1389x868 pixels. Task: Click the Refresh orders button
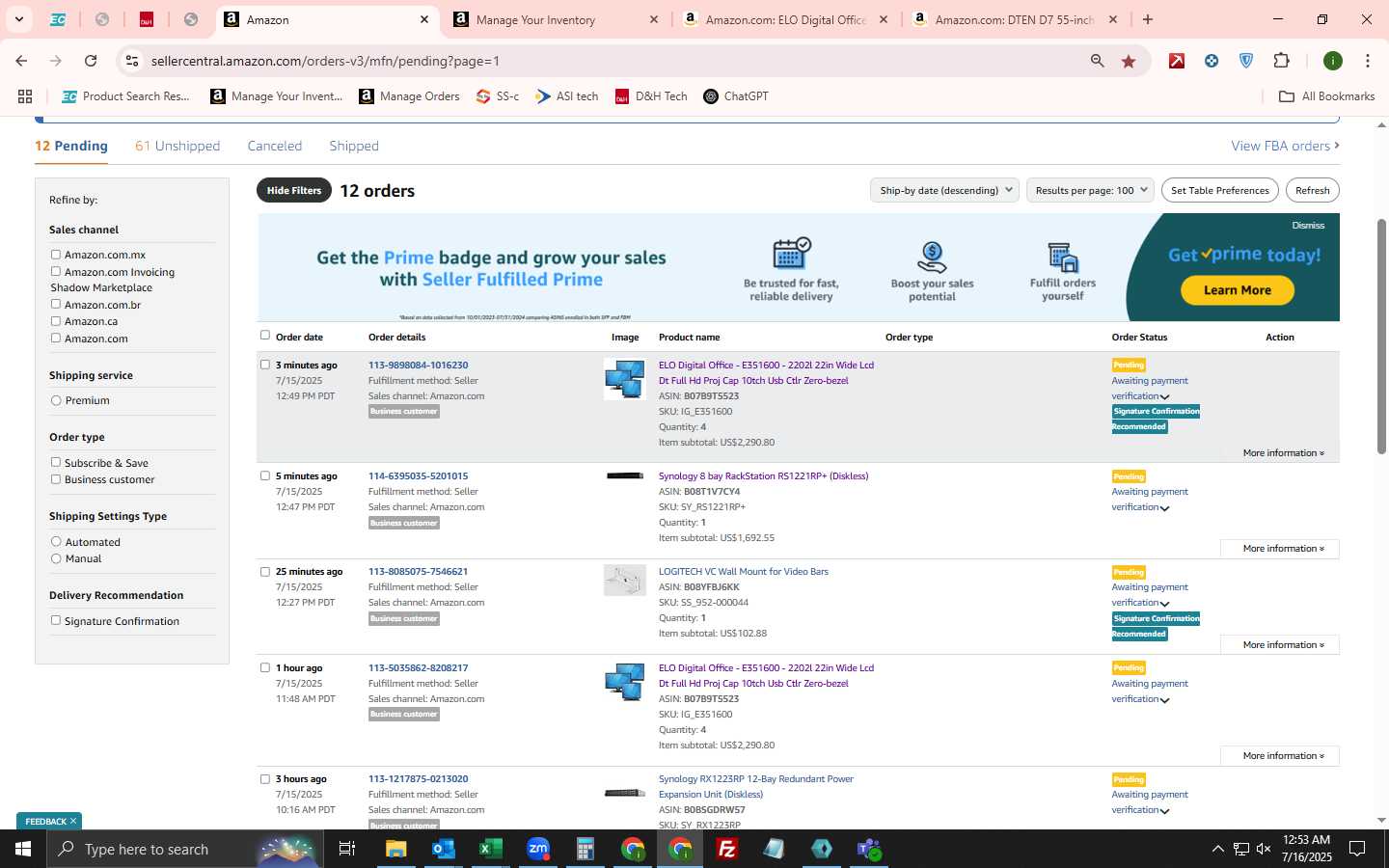1312,190
